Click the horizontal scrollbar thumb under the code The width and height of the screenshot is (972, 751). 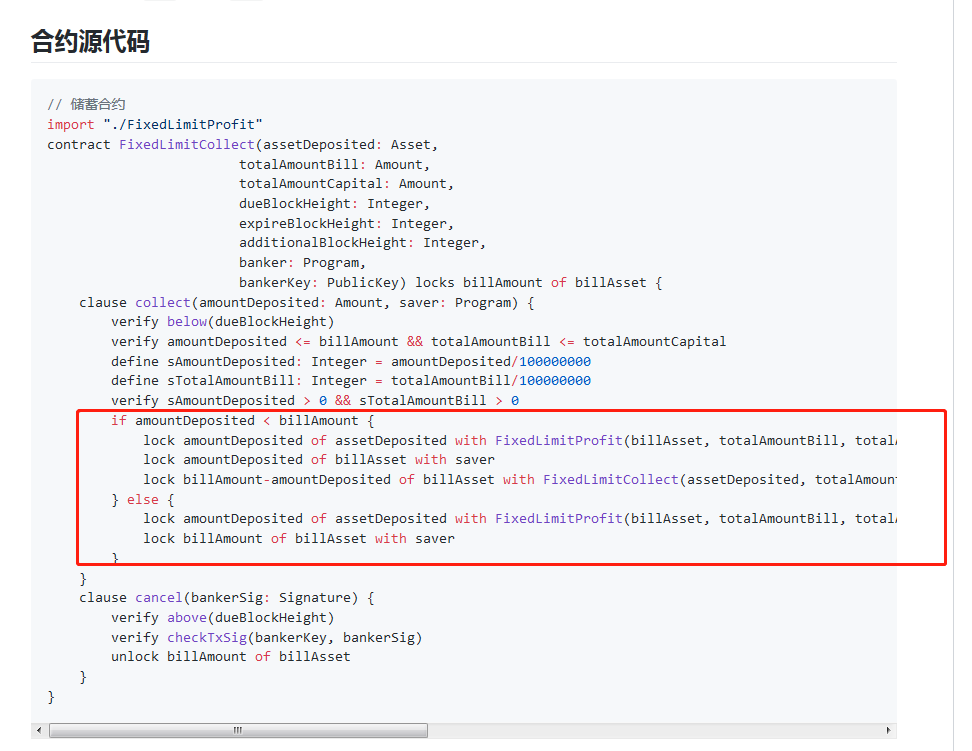pos(238,731)
